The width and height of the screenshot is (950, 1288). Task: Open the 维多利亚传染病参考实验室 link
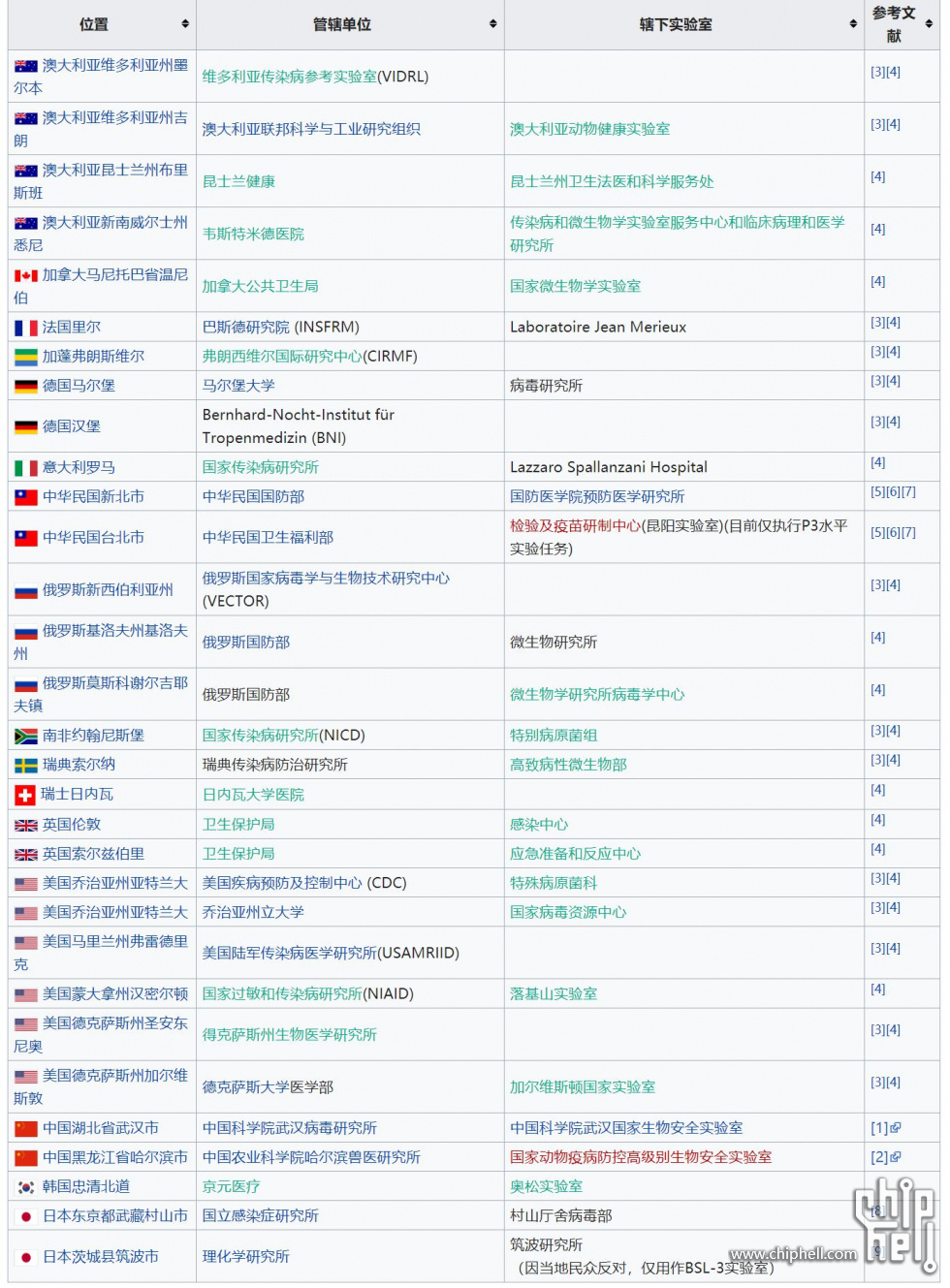coord(290,77)
